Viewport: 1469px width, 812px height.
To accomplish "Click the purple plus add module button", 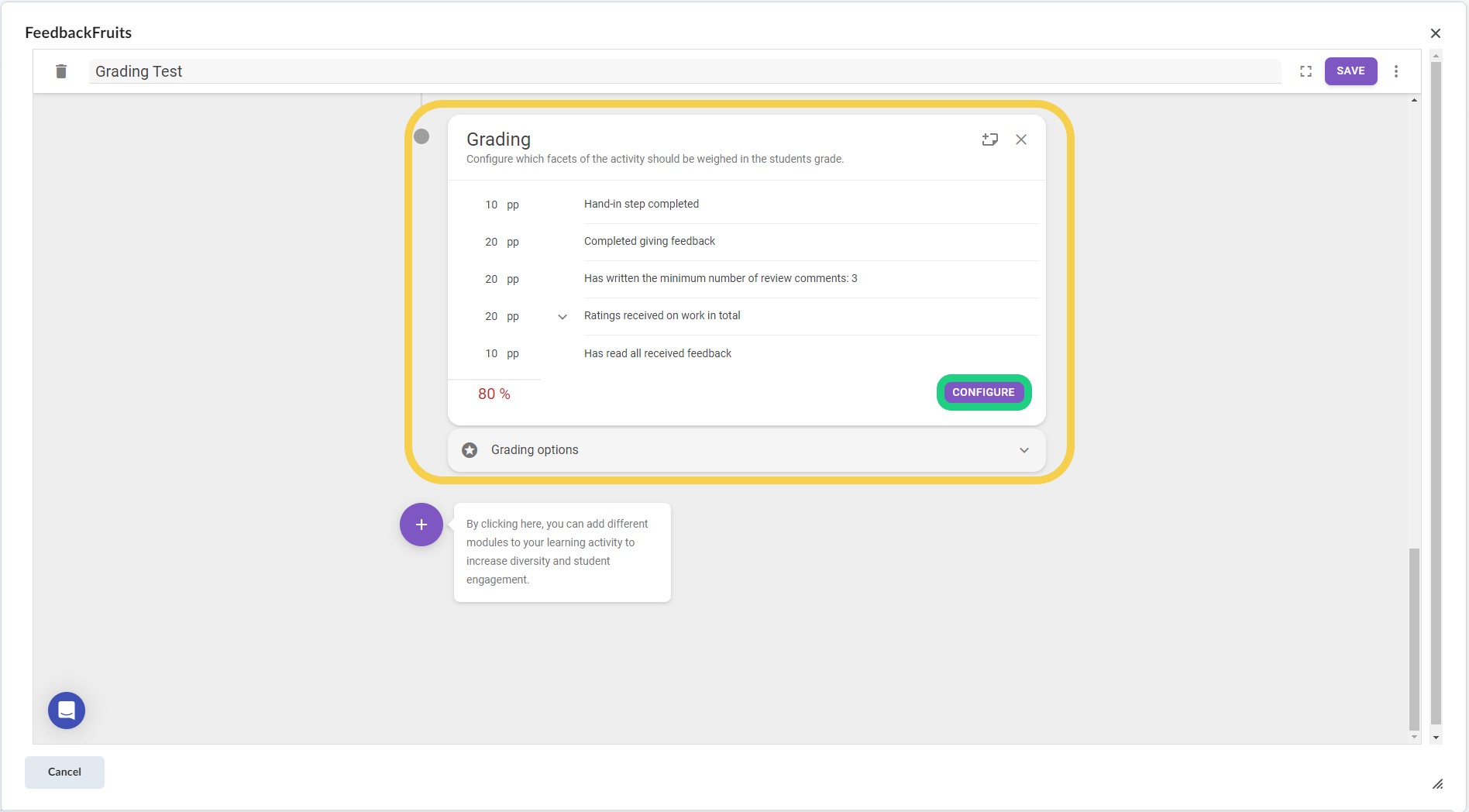I will coord(421,525).
